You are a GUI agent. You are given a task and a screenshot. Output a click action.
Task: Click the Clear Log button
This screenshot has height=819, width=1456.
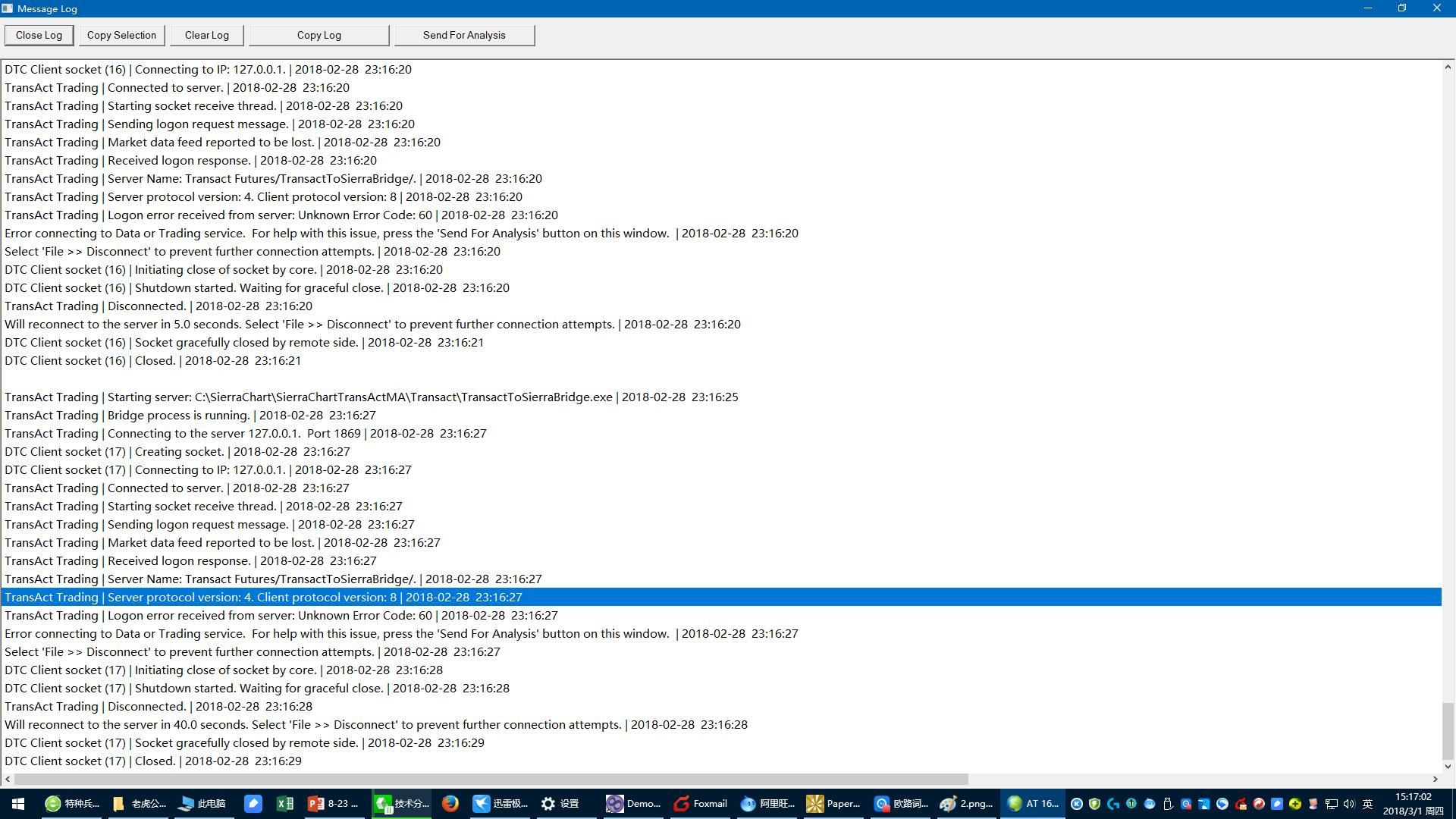coord(206,35)
